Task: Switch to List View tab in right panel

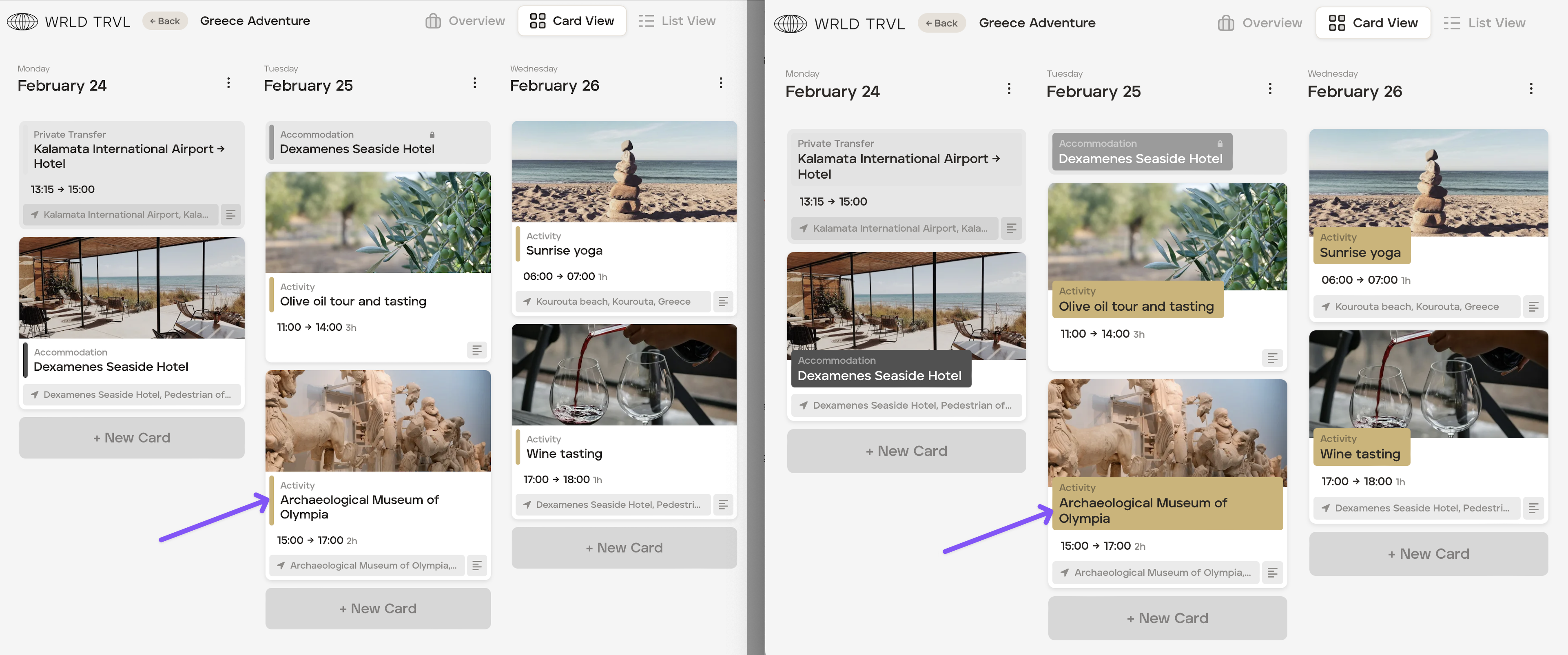Action: (1484, 23)
